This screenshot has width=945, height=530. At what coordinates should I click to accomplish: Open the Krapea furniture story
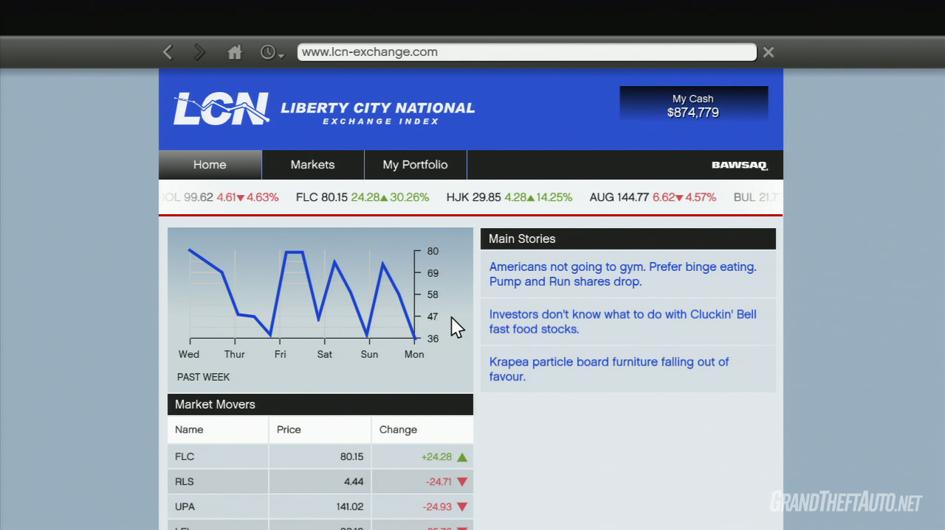click(609, 369)
